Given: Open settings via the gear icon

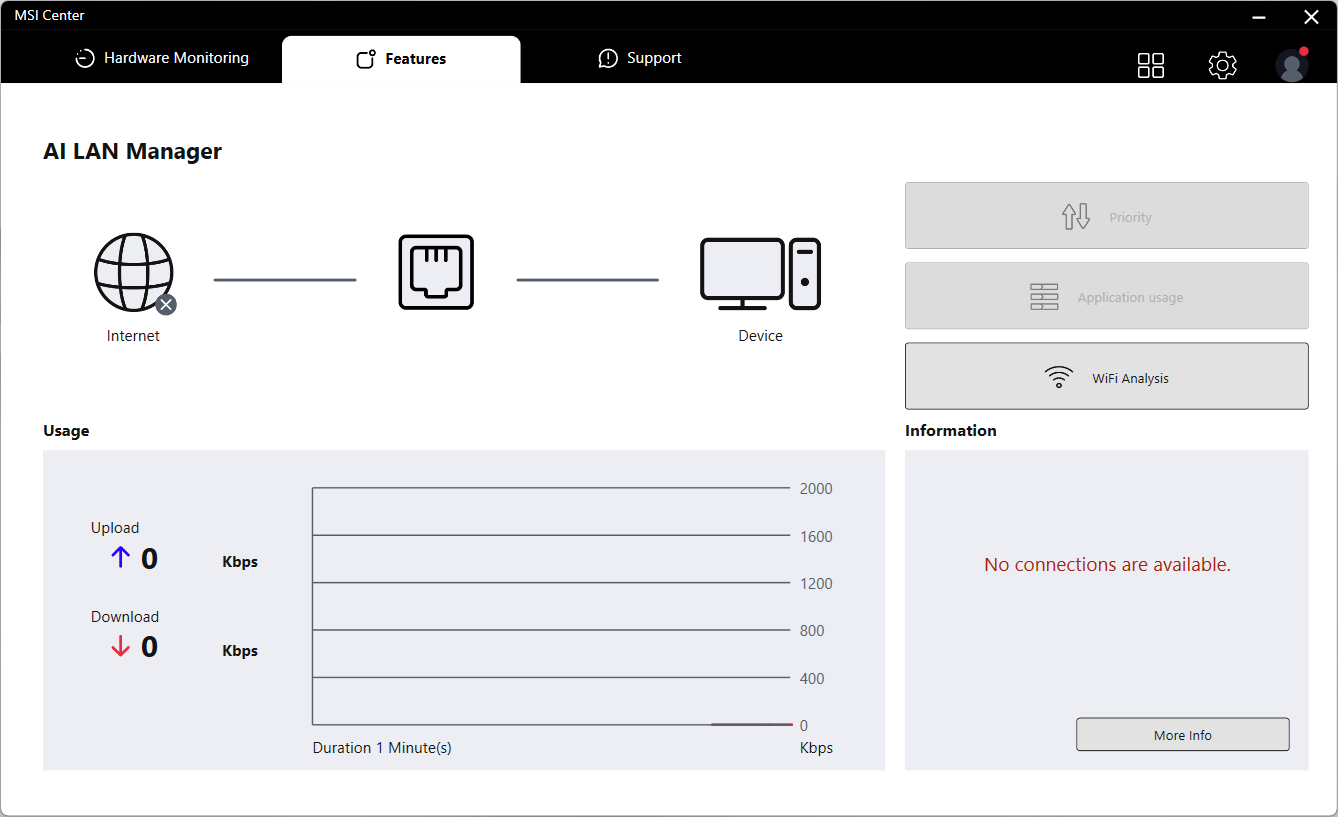Looking at the screenshot, I should point(1222,66).
